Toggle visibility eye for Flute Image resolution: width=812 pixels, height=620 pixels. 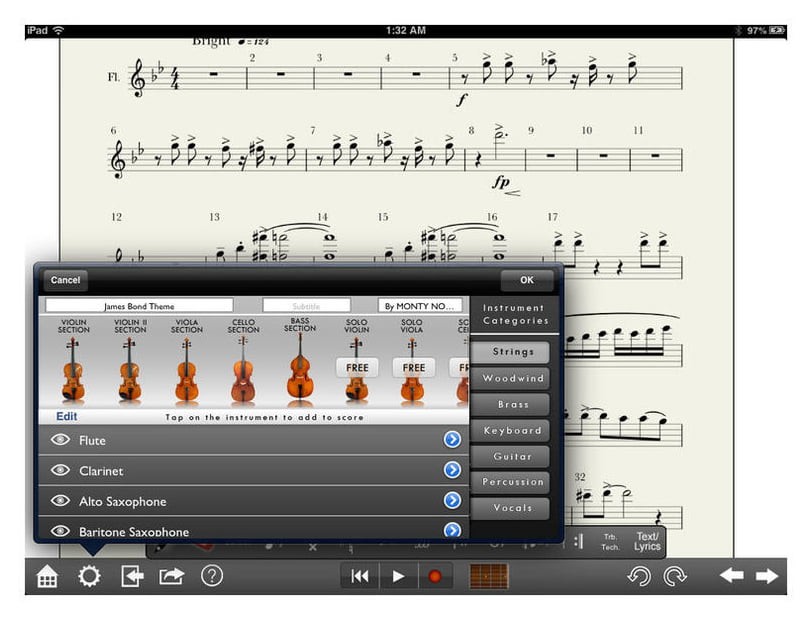point(60,440)
